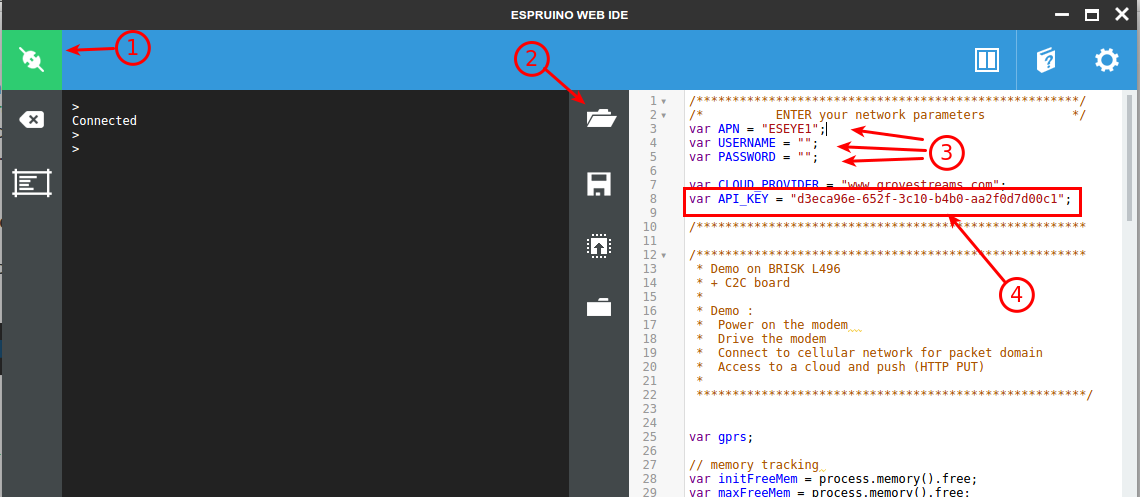Collapse the code fold arrow at line 1
This screenshot has height=497, width=1141.
(x=664, y=101)
